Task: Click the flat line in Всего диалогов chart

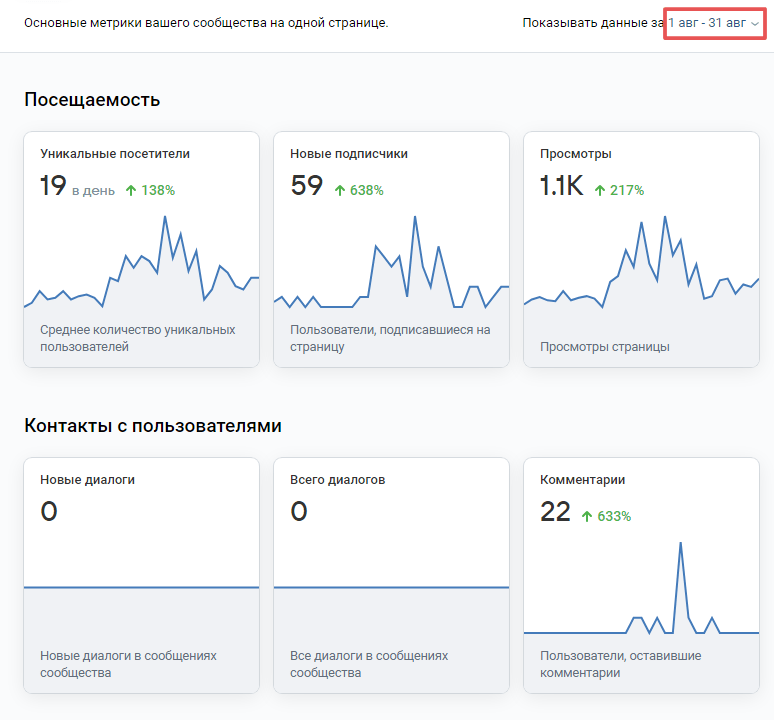Action: click(x=391, y=587)
